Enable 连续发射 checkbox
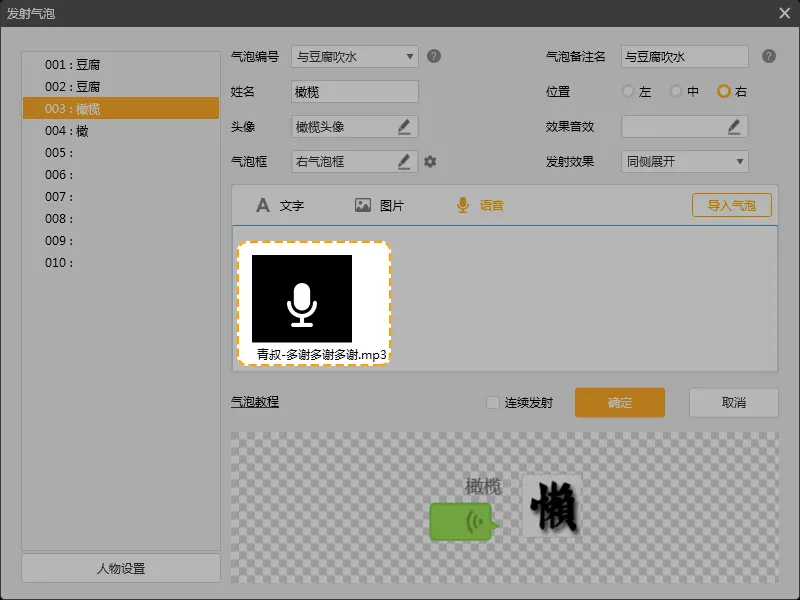This screenshot has width=800, height=600. pyautogui.click(x=492, y=402)
